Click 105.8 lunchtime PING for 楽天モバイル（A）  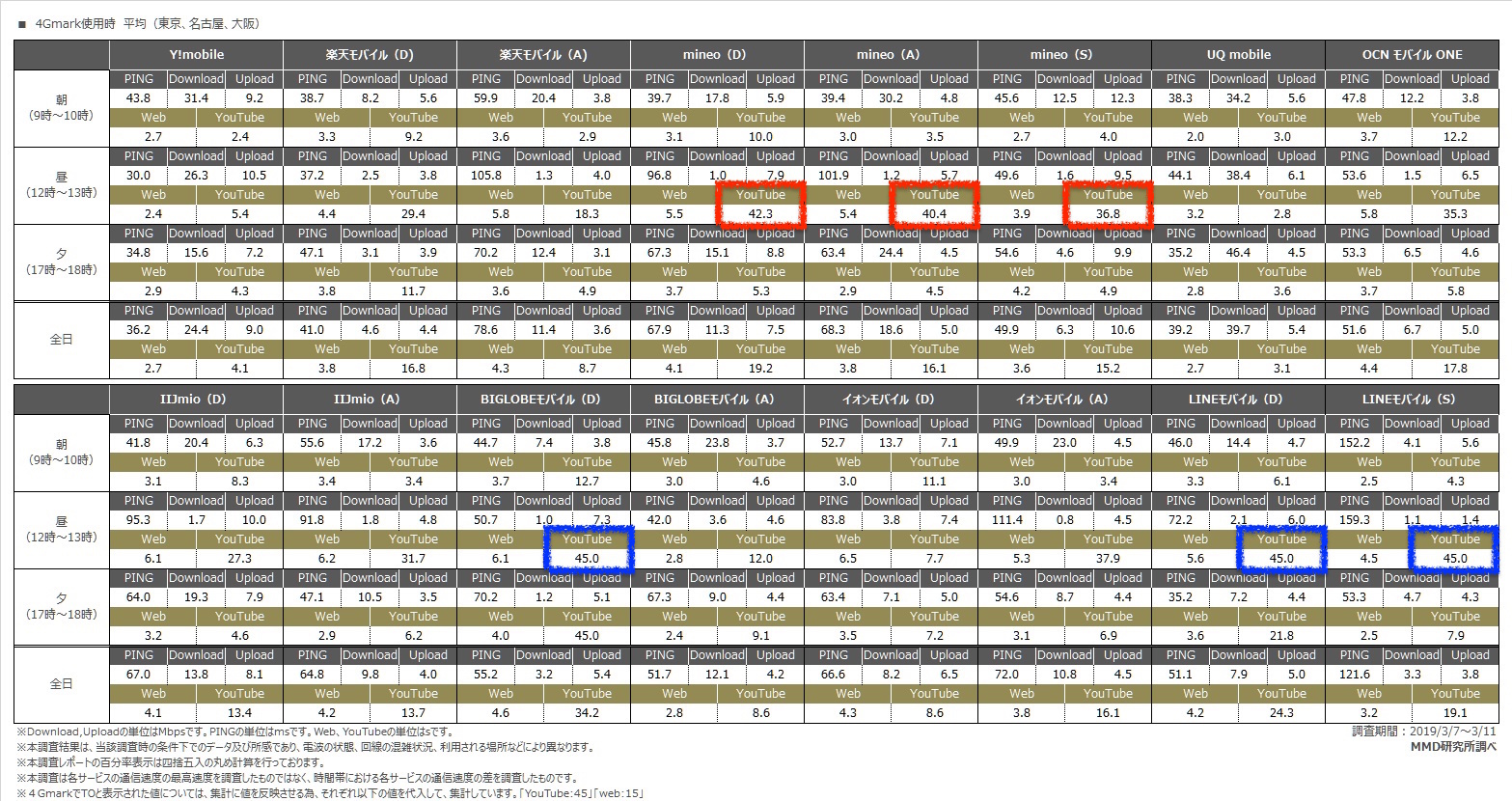point(485,176)
